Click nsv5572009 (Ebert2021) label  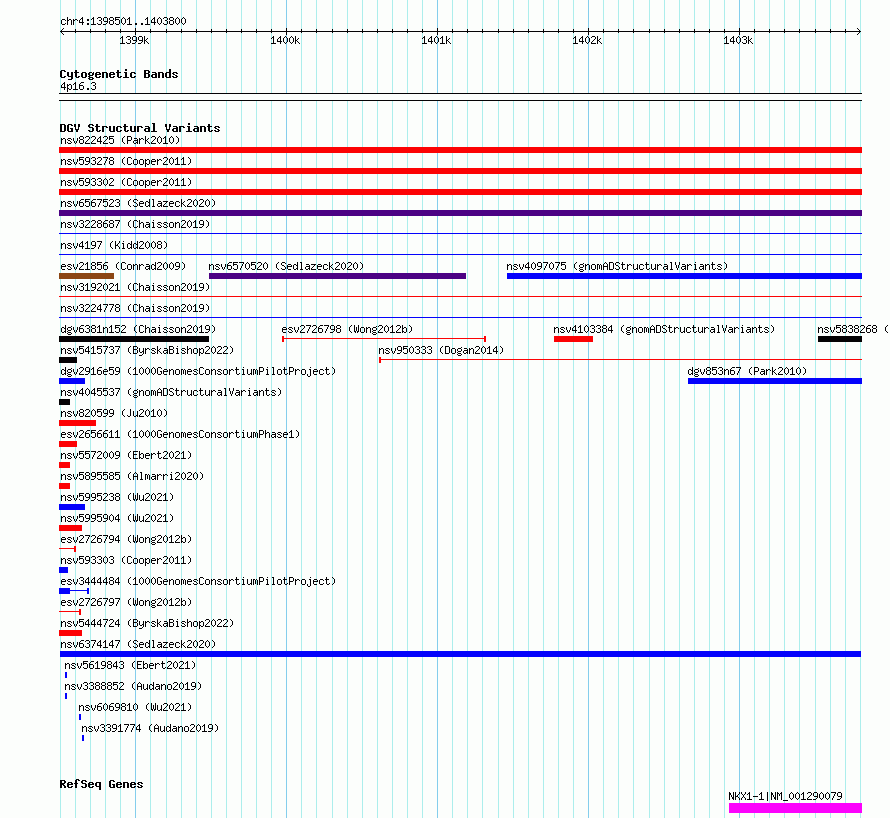coord(126,455)
